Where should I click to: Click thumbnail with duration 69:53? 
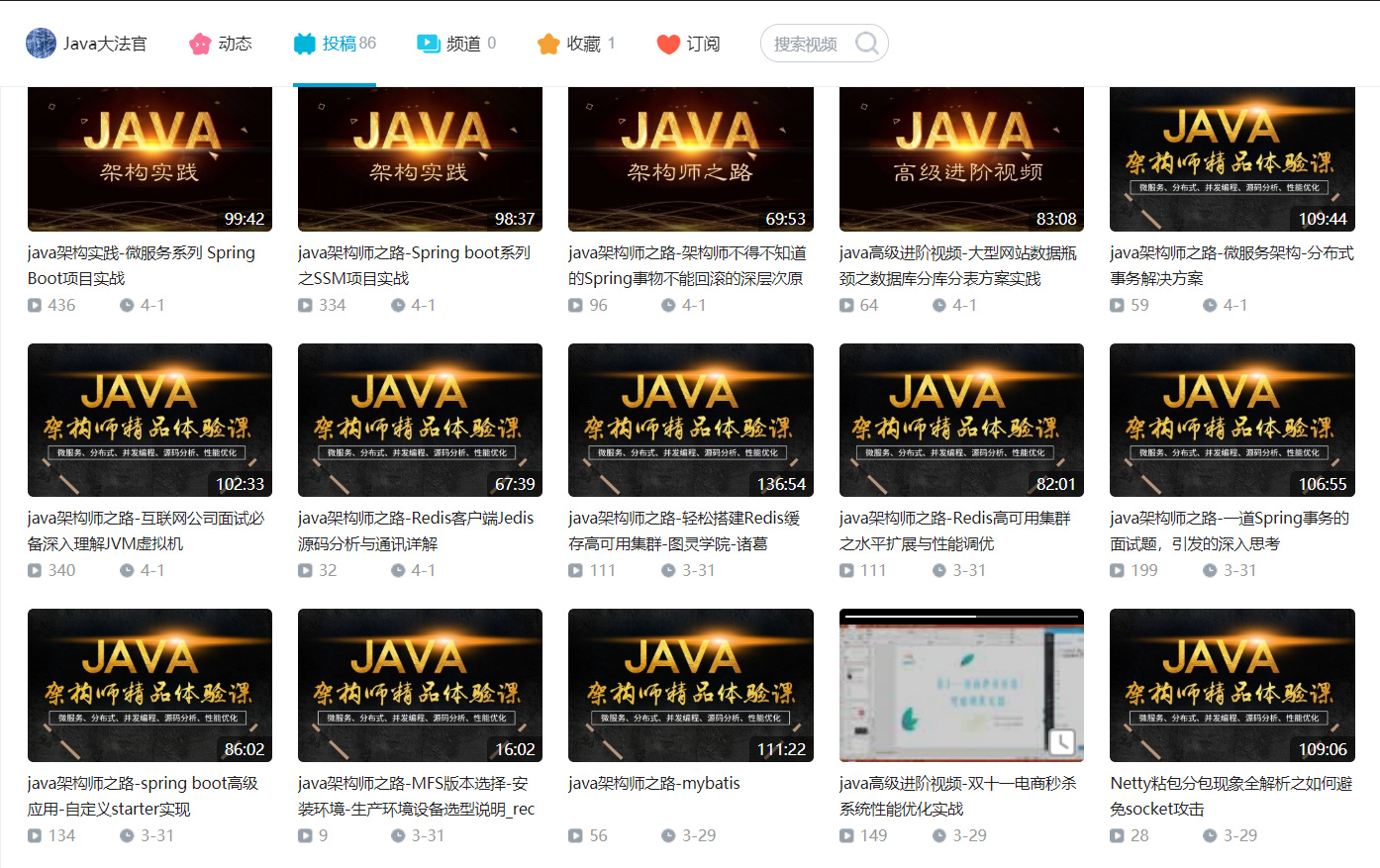[691, 158]
